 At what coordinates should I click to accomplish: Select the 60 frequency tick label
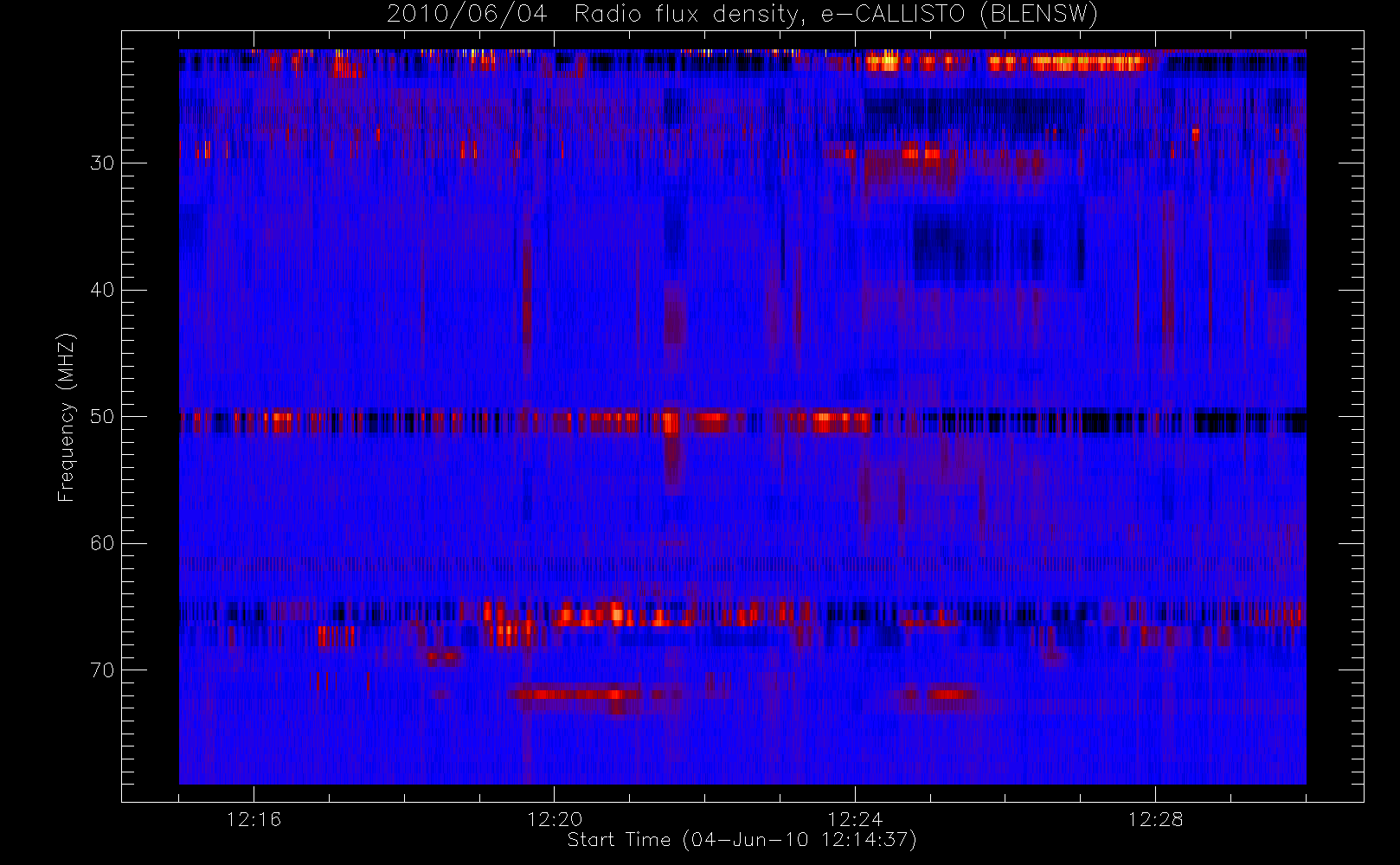tap(102, 543)
